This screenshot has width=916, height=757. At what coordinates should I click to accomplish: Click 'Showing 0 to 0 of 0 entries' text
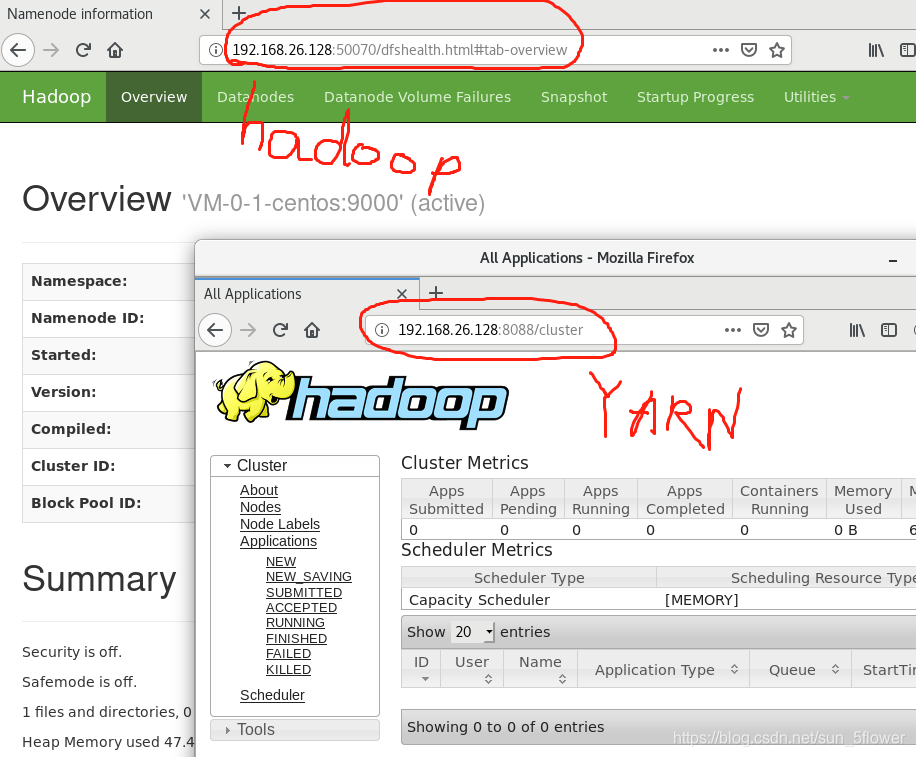(505, 727)
